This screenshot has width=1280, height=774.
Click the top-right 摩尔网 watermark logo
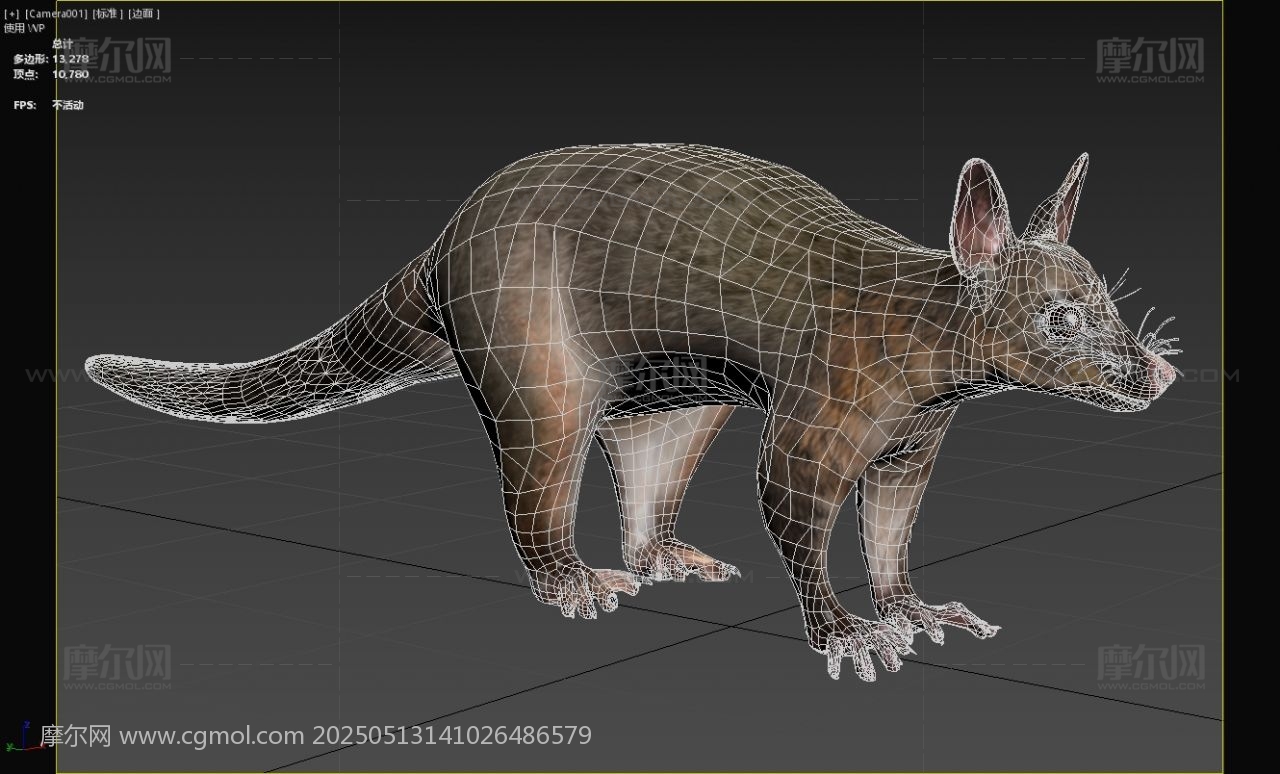[1150, 59]
